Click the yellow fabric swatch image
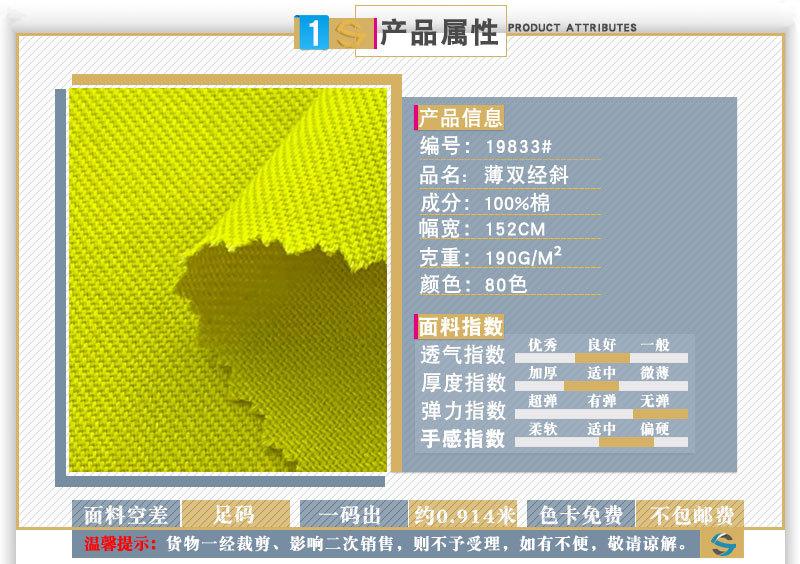This screenshot has width=800, height=564. (x=228, y=280)
